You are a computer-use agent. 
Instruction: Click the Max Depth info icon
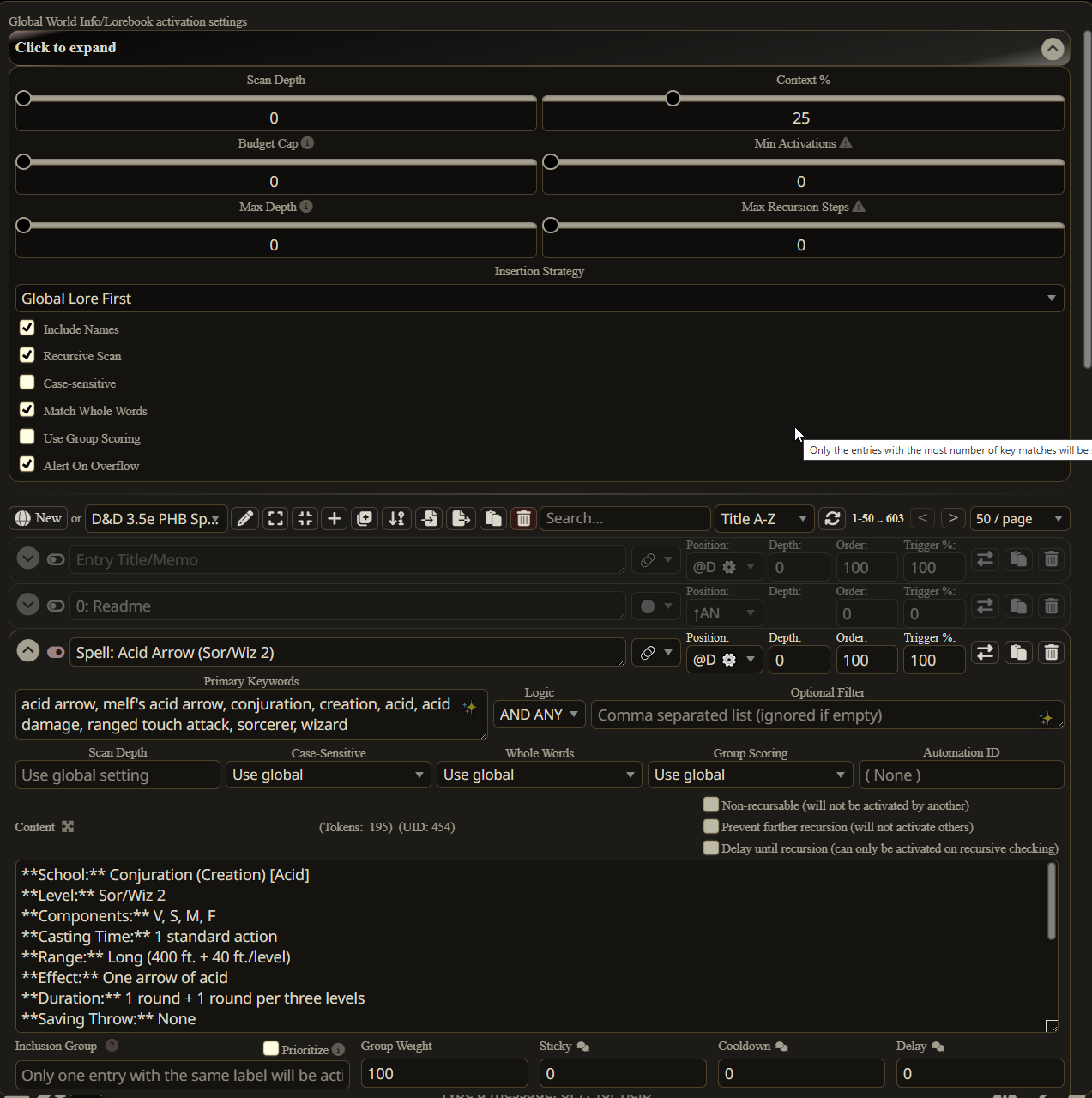click(x=306, y=207)
